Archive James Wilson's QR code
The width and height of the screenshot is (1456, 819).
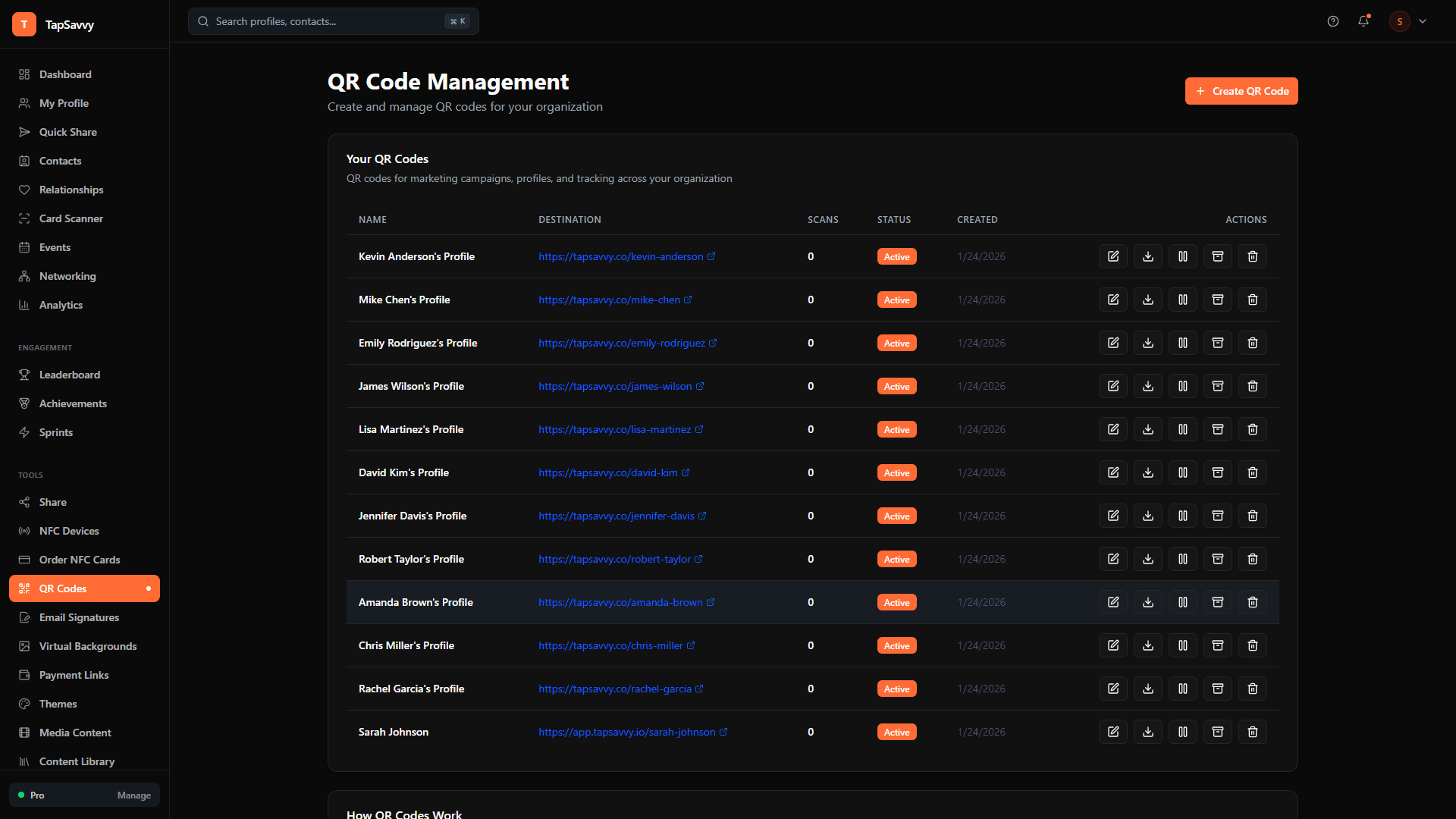click(1217, 386)
